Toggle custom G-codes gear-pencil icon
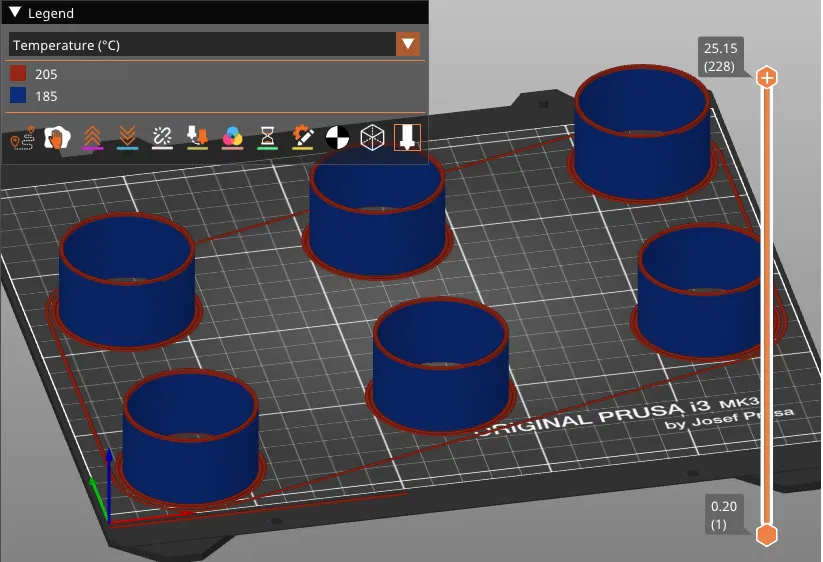Viewport: 823px width, 562px height. (x=302, y=138)
